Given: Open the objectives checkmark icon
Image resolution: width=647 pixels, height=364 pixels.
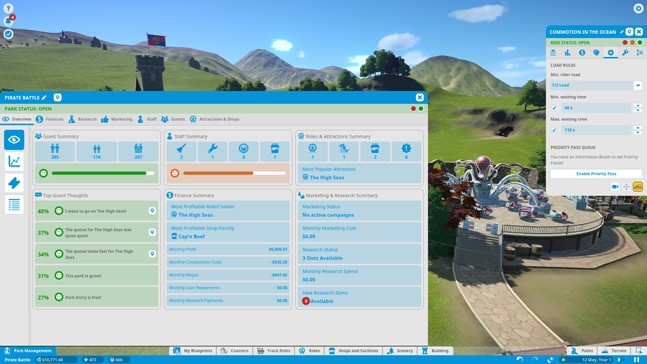Looking at the screenshot, I should click(8, 34).
